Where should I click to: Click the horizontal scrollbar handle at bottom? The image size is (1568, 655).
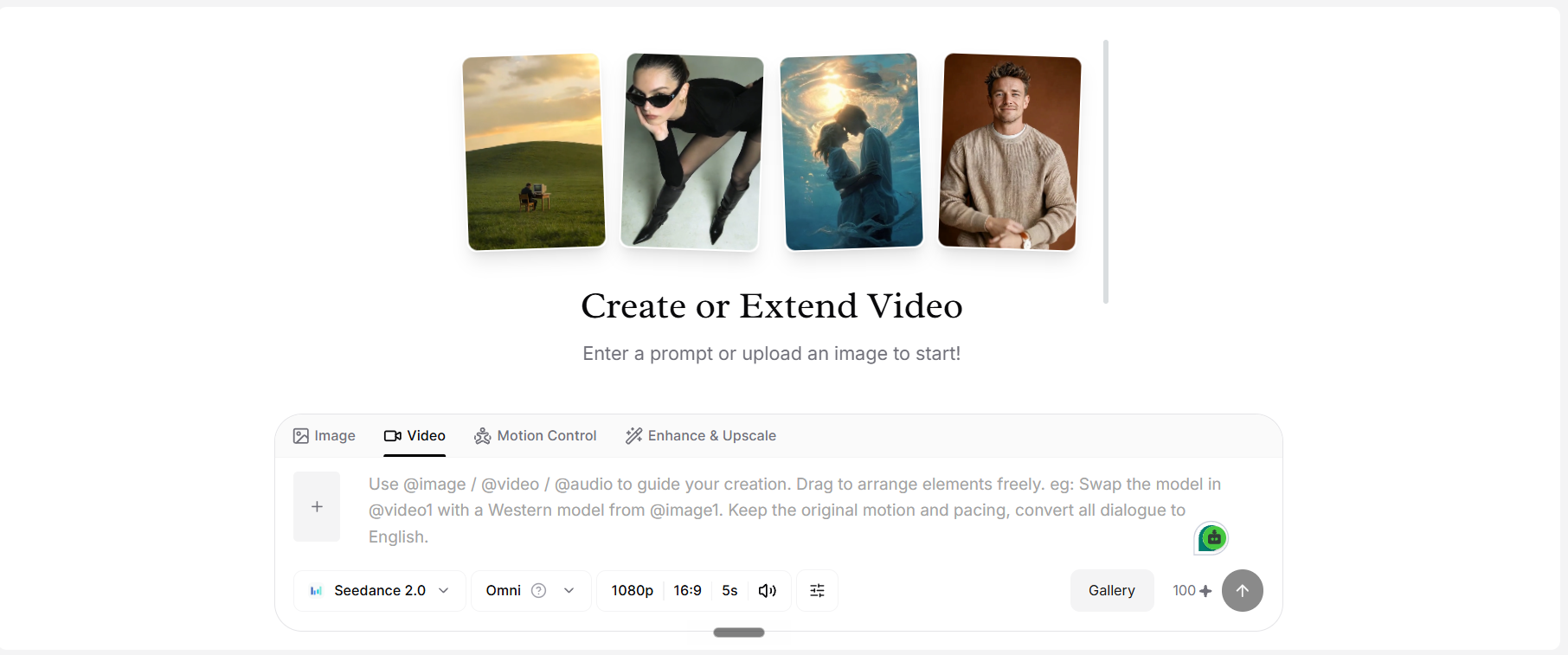coord(739,633)
